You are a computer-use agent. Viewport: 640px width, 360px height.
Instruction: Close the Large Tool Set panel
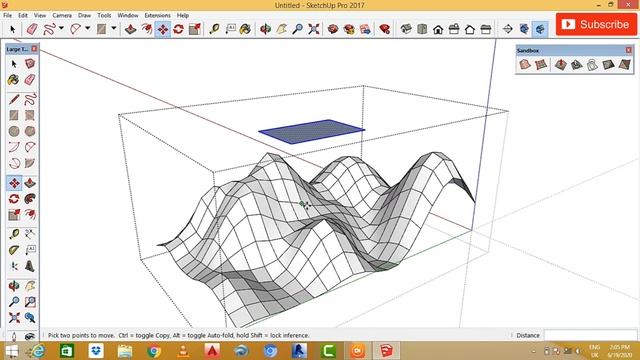pos(34,49)
